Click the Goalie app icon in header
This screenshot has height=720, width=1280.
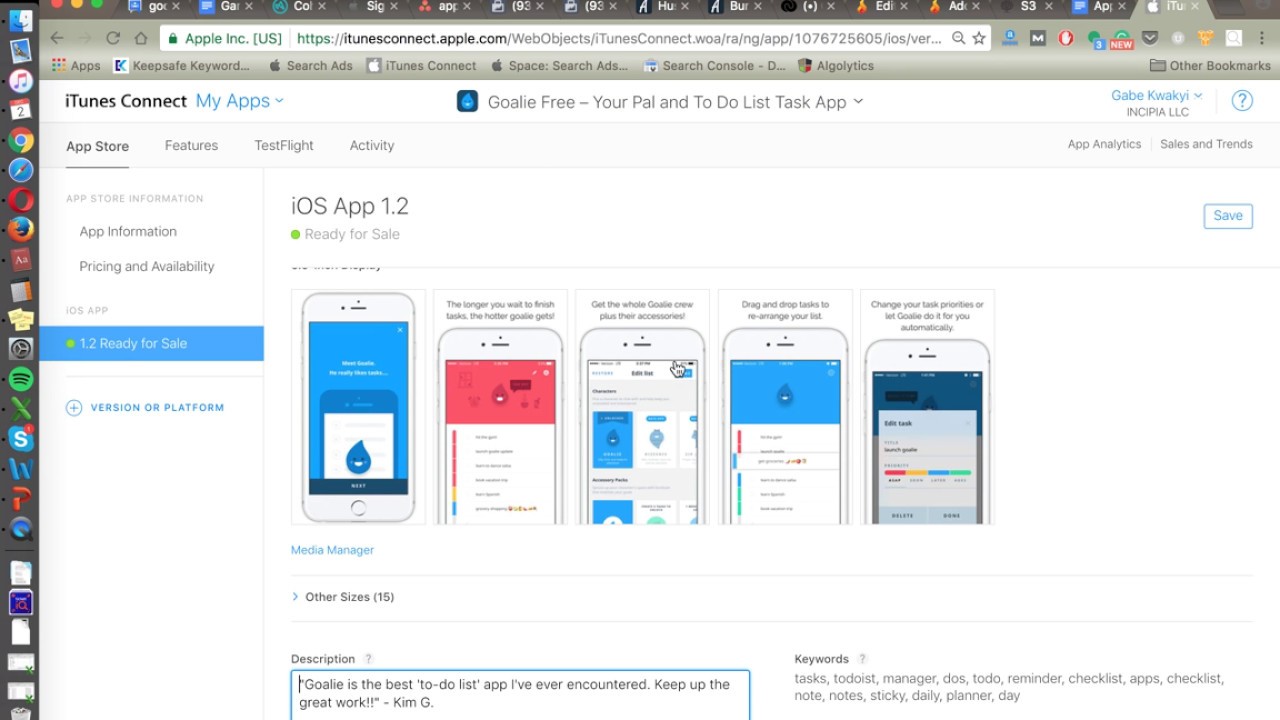(467, 101)
